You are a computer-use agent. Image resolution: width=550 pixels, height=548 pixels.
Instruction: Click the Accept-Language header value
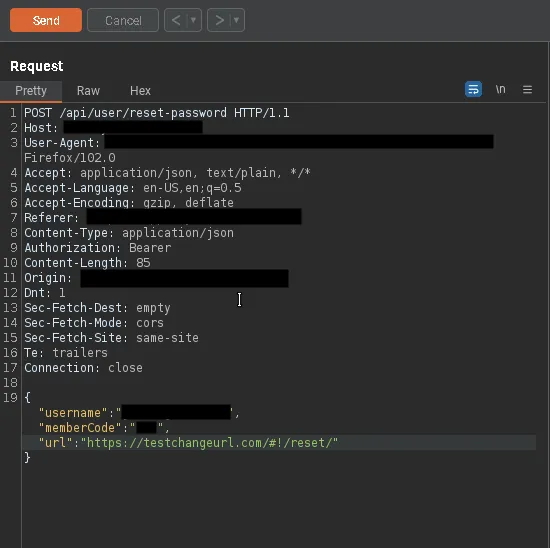[192, 188]
